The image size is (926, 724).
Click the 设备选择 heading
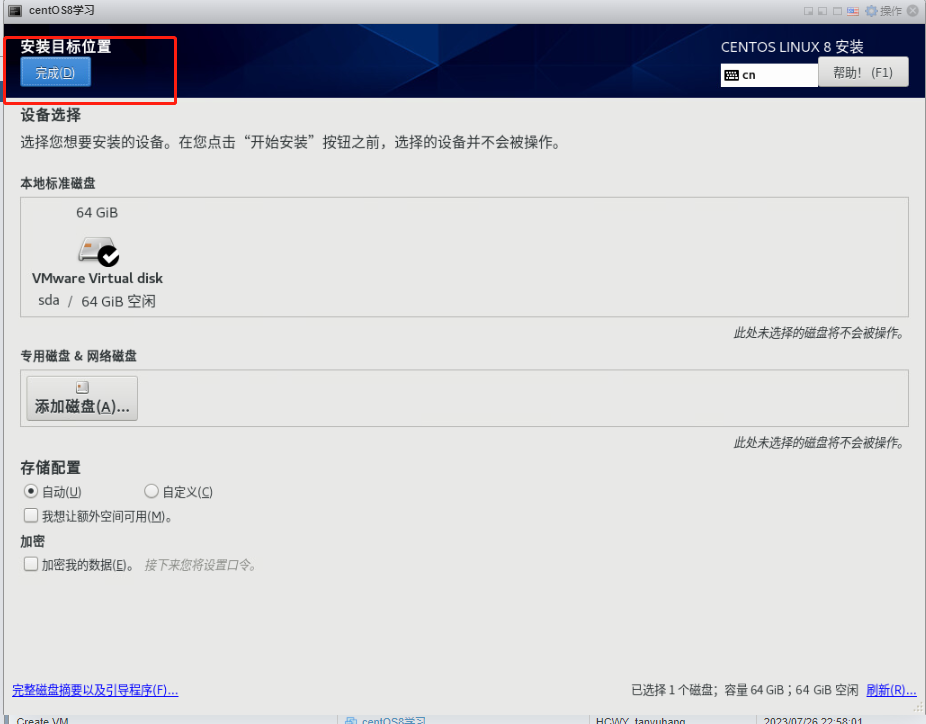click(51, 115)
